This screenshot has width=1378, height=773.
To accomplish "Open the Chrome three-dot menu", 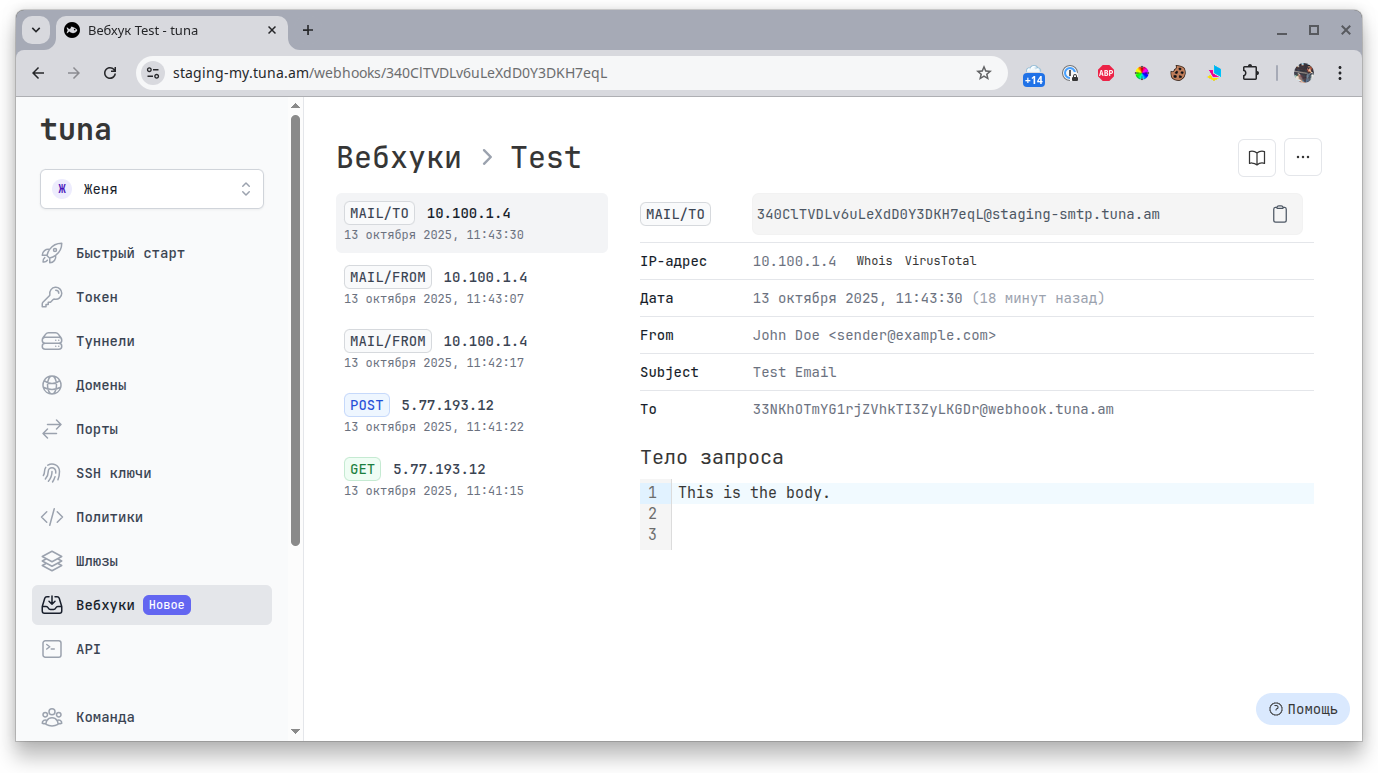I will point(1340,73).
